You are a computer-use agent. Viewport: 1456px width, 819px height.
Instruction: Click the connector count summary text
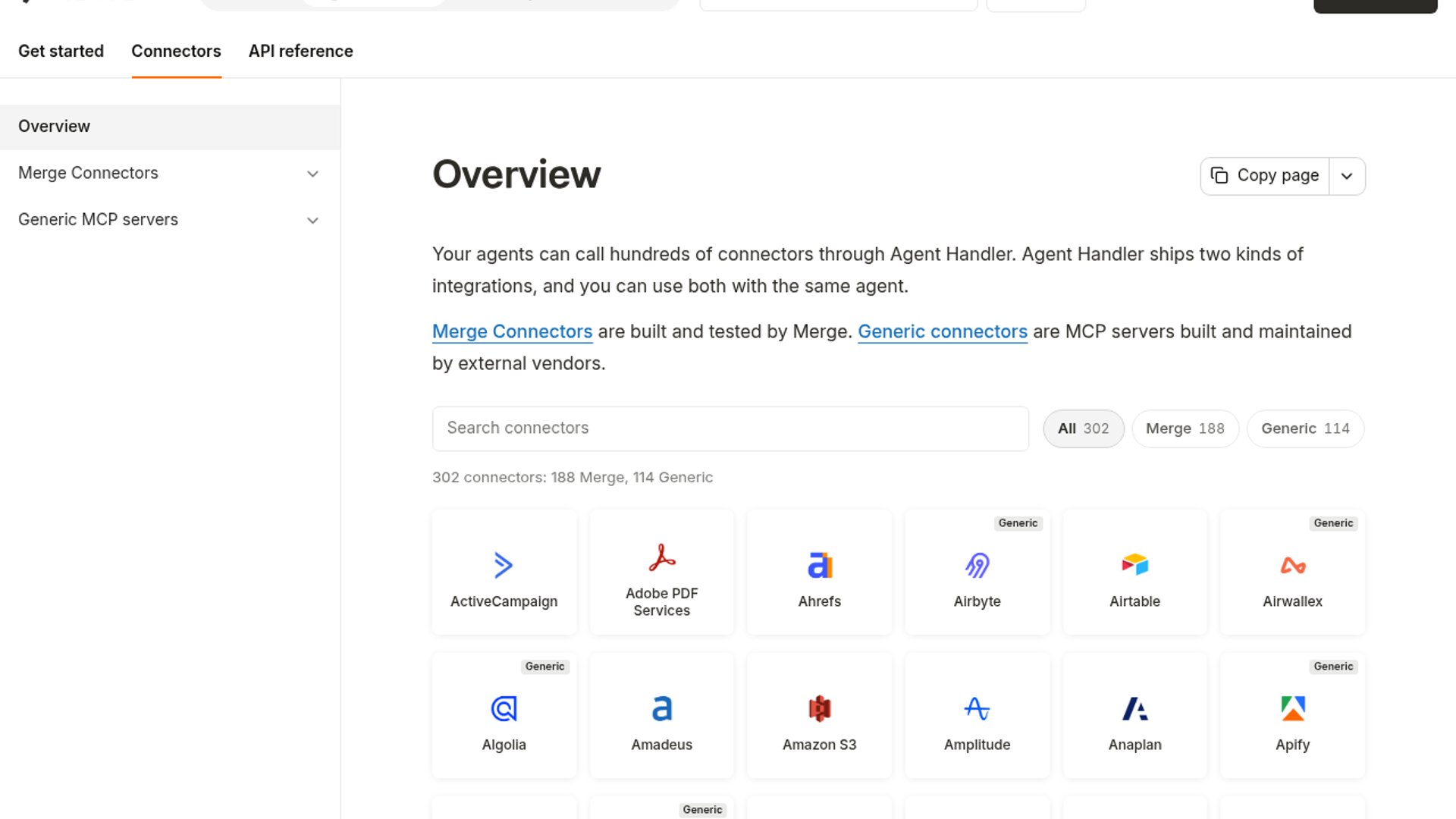pos(573,477)
